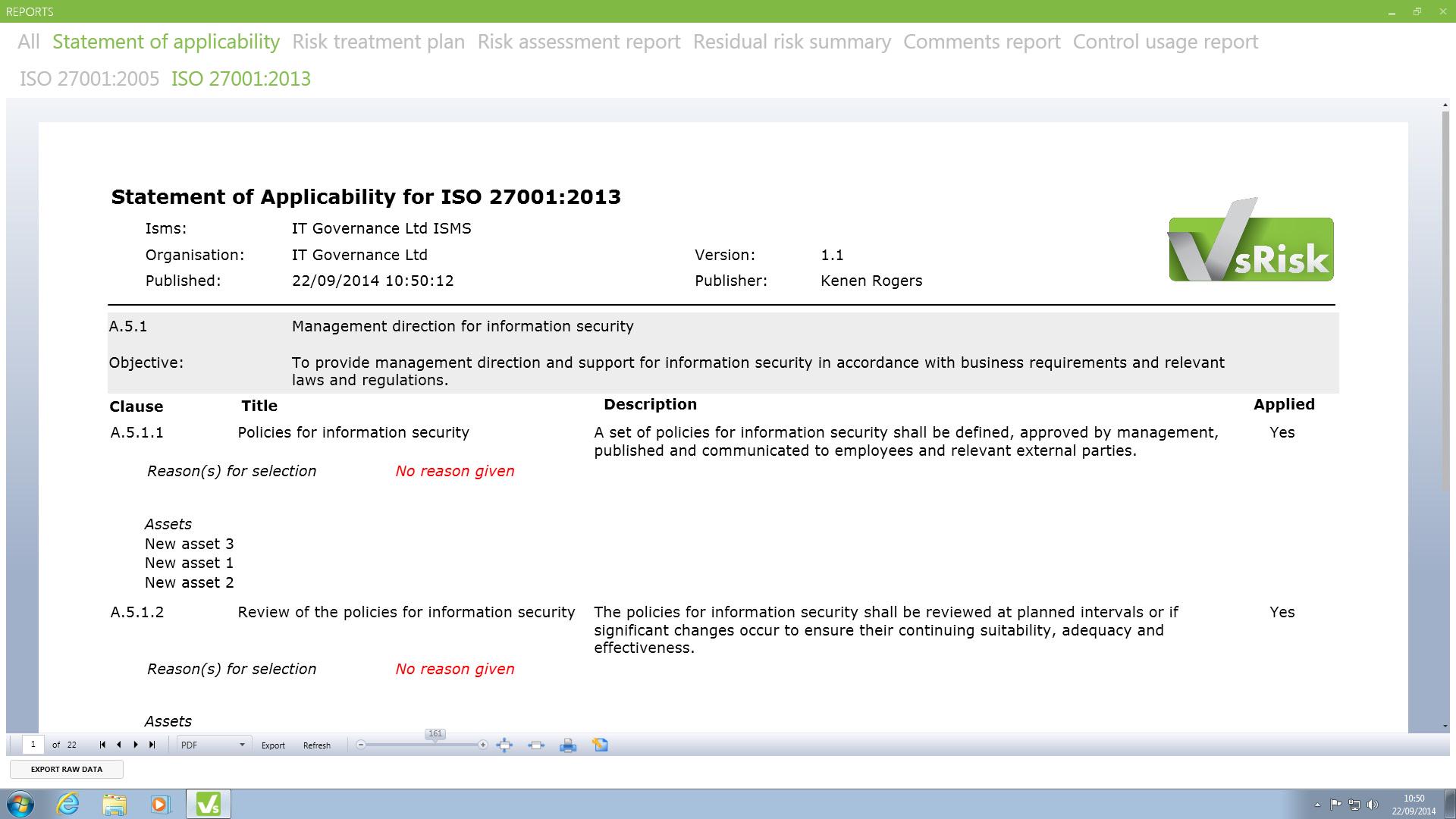Click the 'Clause' column header
This screenshot has height=819, width=1456.
click(136, 407)
